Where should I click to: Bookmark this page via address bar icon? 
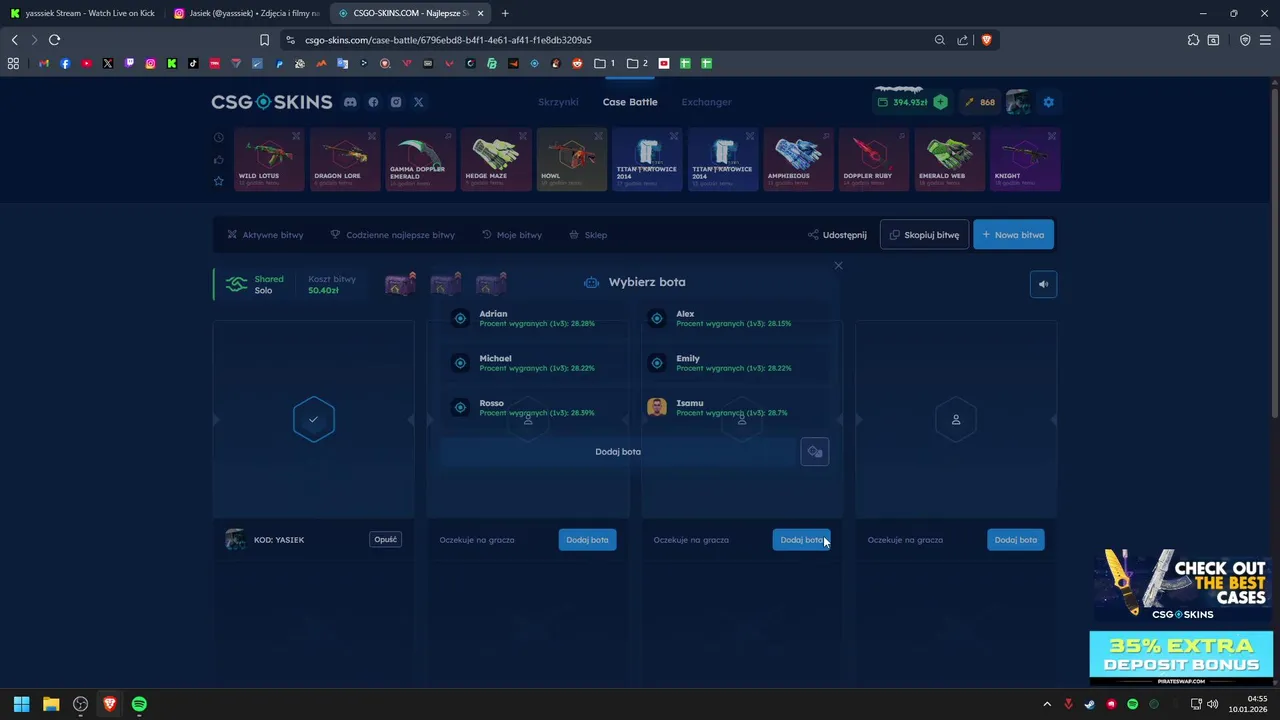click(264, 40)
